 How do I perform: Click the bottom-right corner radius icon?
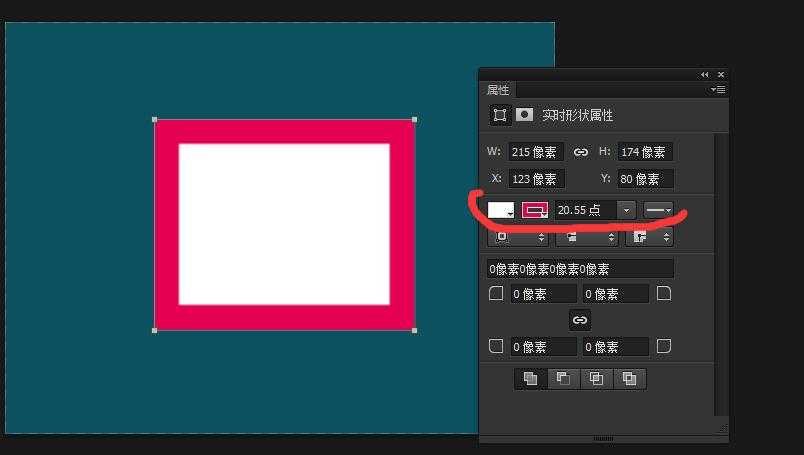click(x=664, y=346)
